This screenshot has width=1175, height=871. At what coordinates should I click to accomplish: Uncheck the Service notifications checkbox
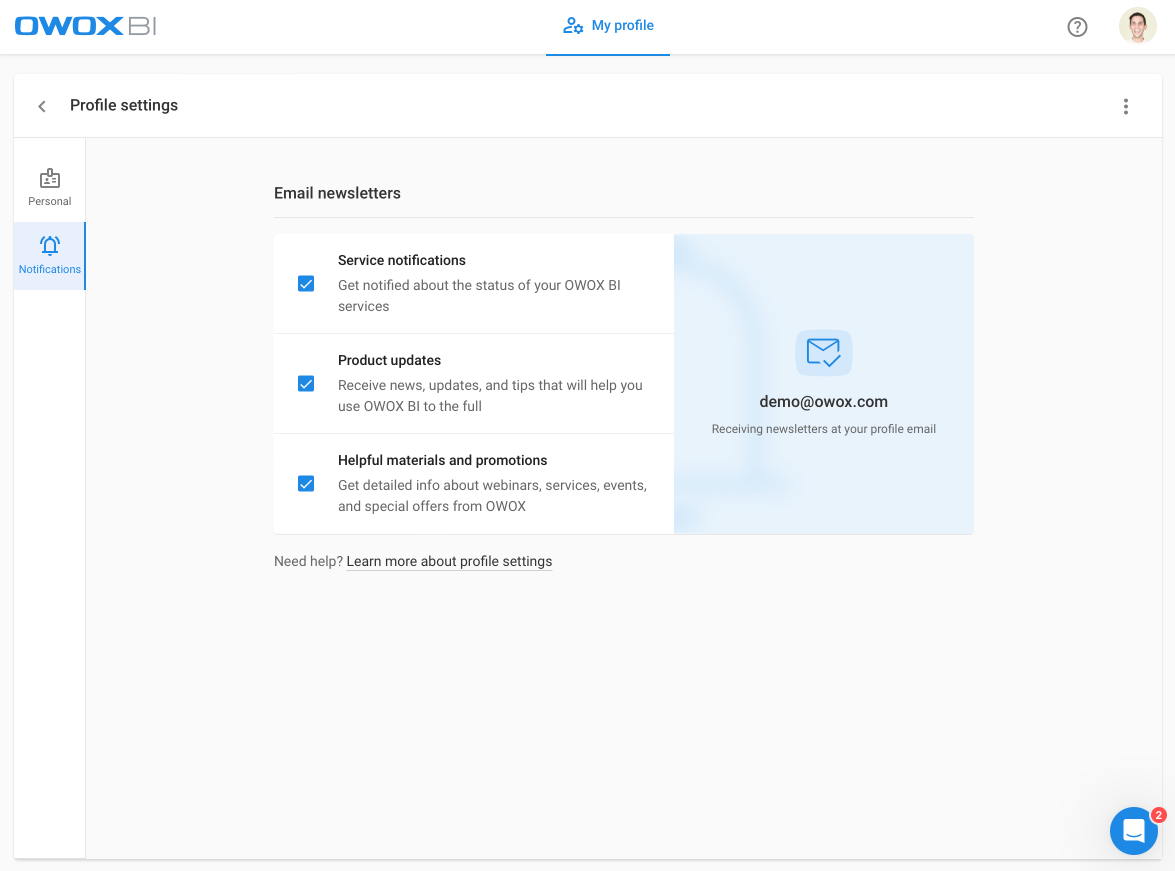[x=306, y=283]
